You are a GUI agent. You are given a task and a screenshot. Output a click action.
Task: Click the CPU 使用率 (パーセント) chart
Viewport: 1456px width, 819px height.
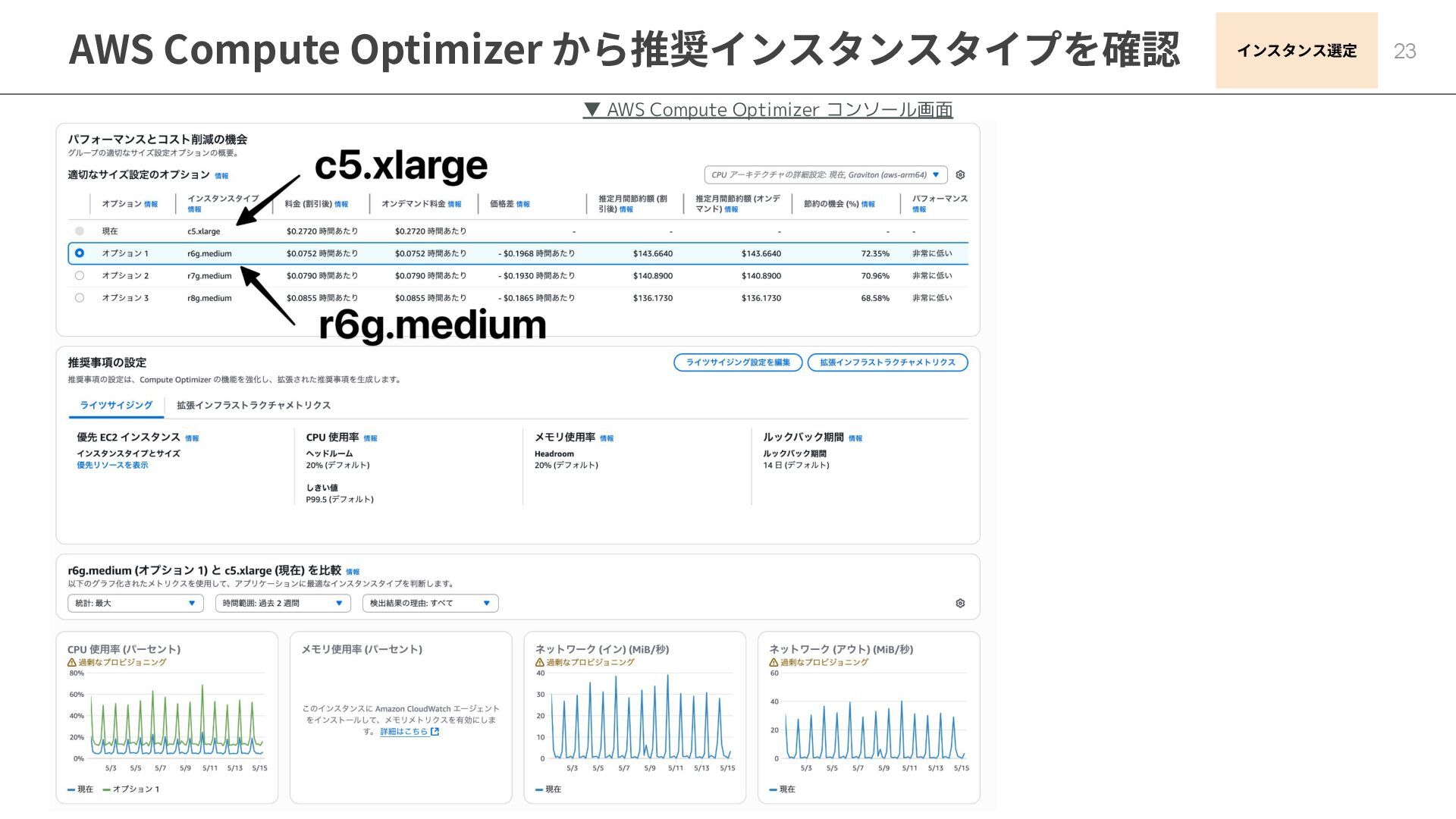(167, 717)
